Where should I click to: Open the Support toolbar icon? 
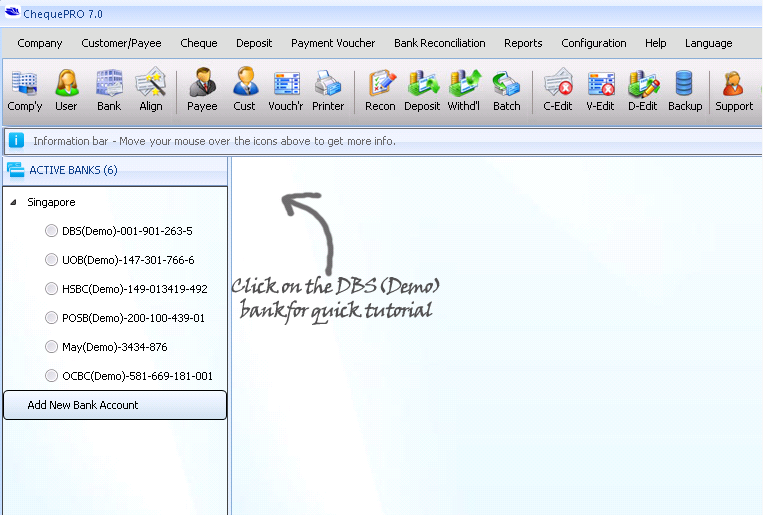[734, 90]
